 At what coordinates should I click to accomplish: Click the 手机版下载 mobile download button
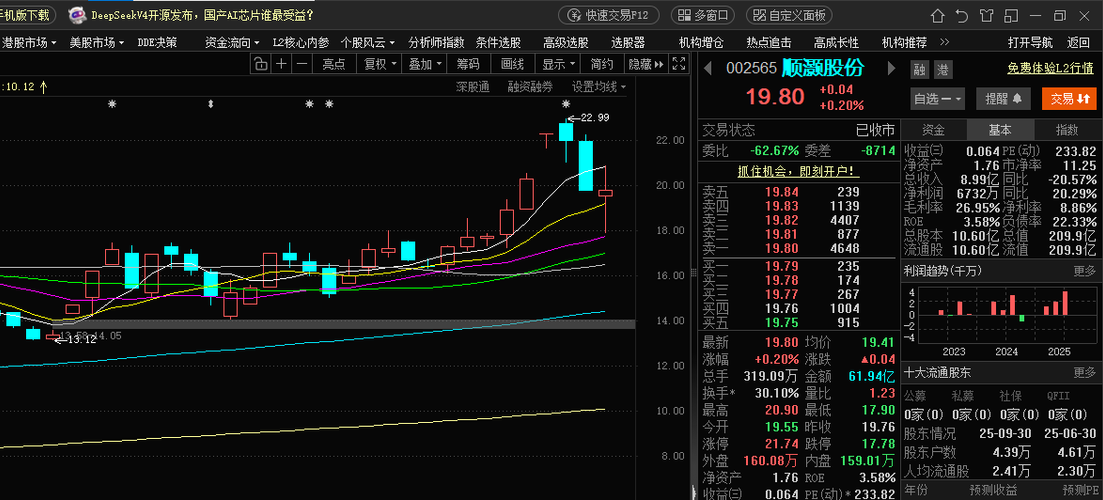point(26,15)
